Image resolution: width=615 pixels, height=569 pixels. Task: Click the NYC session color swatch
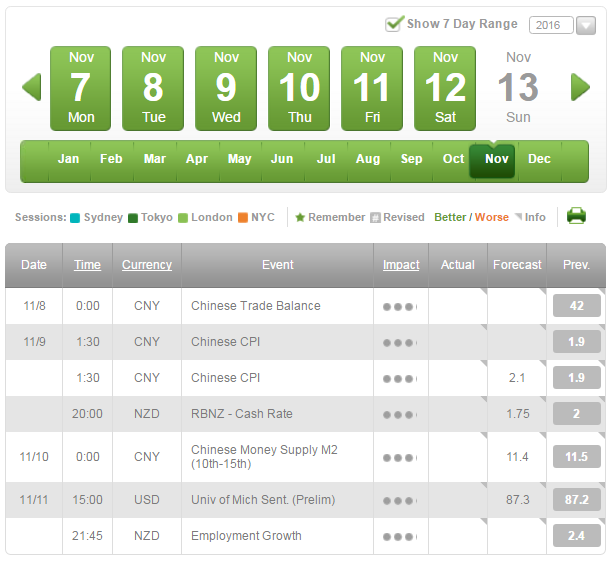pos(243,218)
